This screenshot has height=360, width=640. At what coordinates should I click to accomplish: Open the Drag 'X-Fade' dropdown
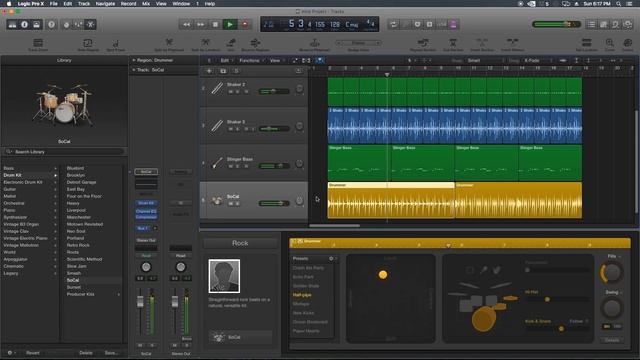(x=538, y=60)
